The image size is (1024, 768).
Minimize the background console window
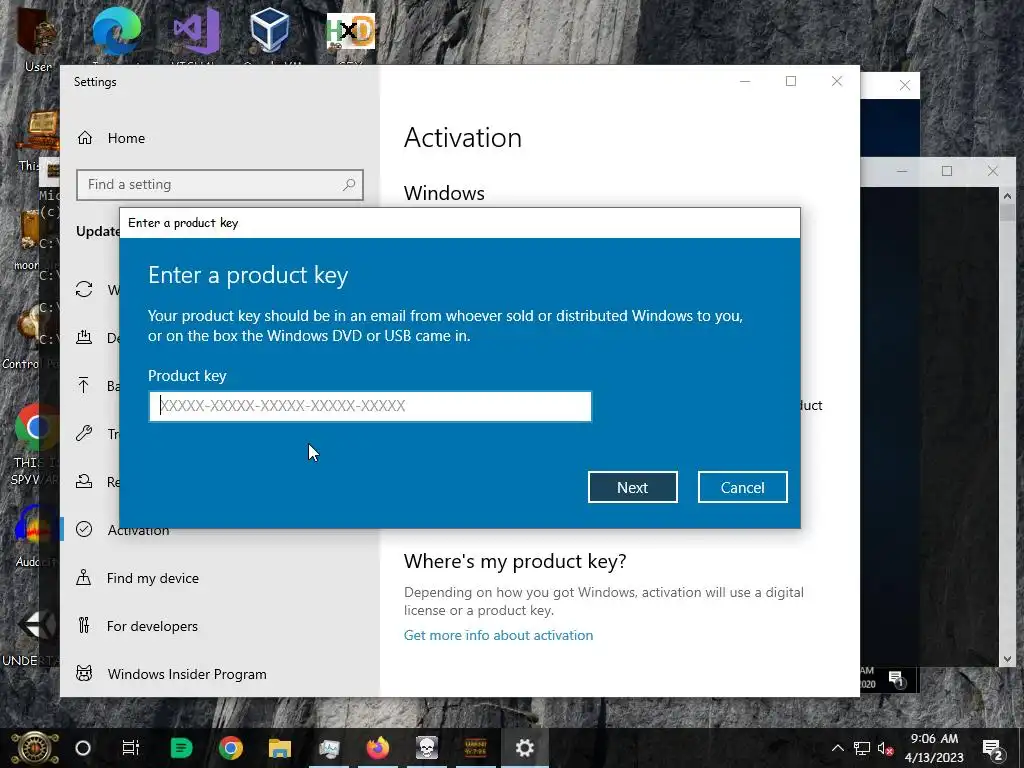[902, 171]
